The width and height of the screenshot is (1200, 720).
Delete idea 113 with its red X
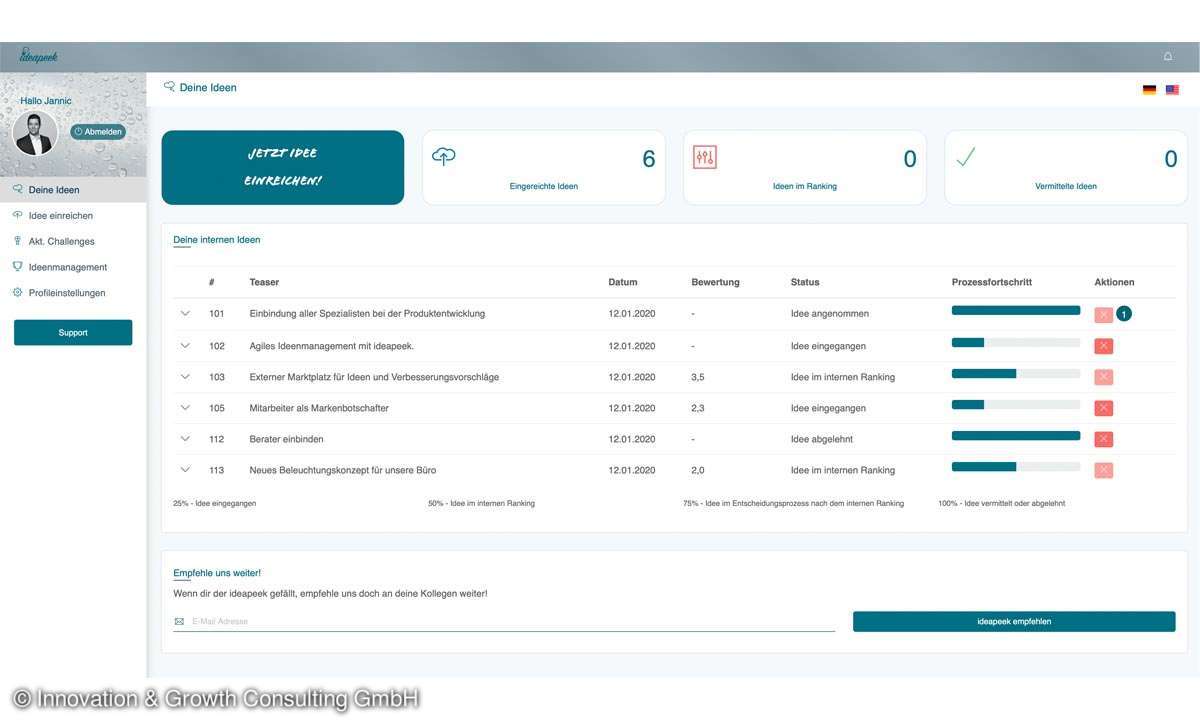1103,470
